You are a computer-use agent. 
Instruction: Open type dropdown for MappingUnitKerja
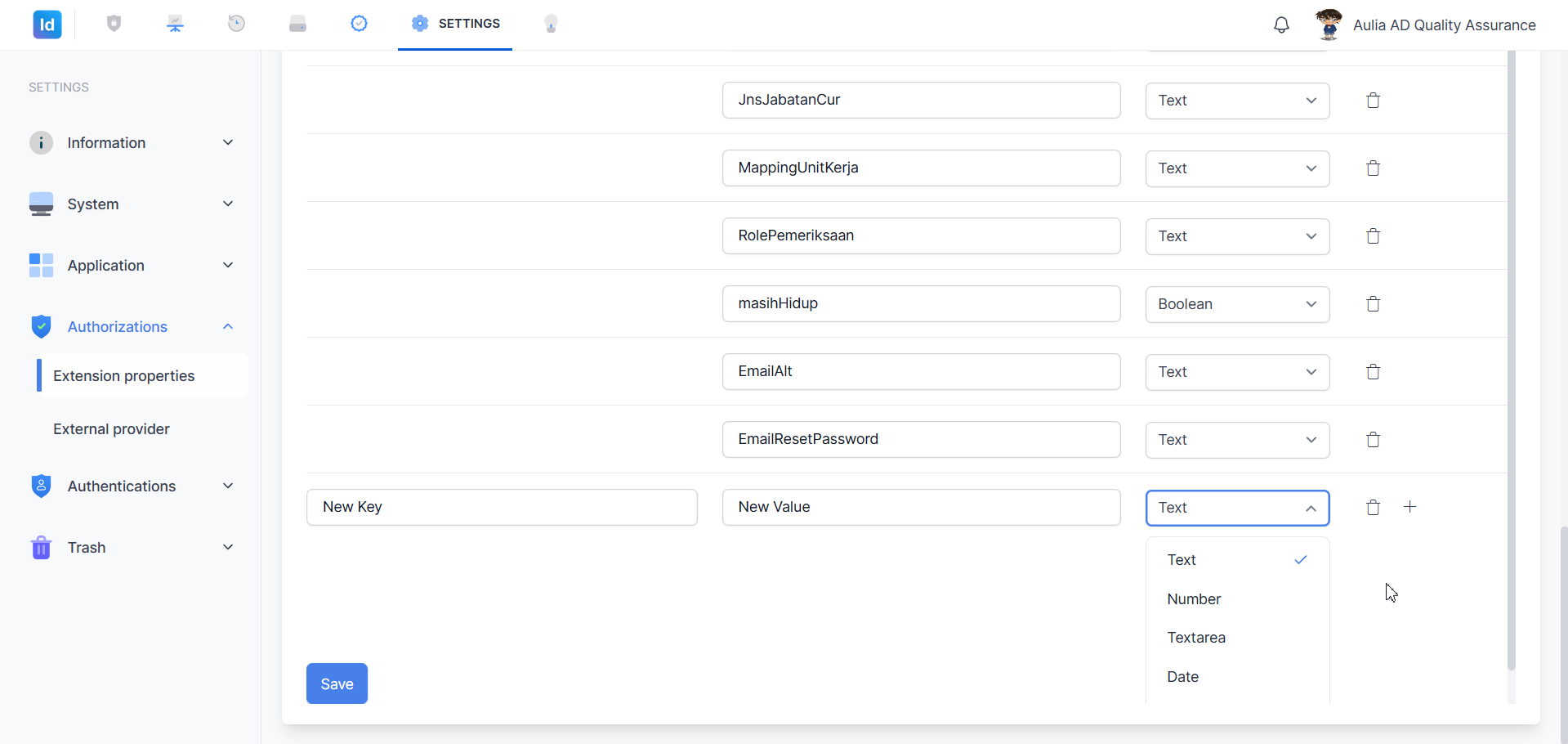point(1237,168)
